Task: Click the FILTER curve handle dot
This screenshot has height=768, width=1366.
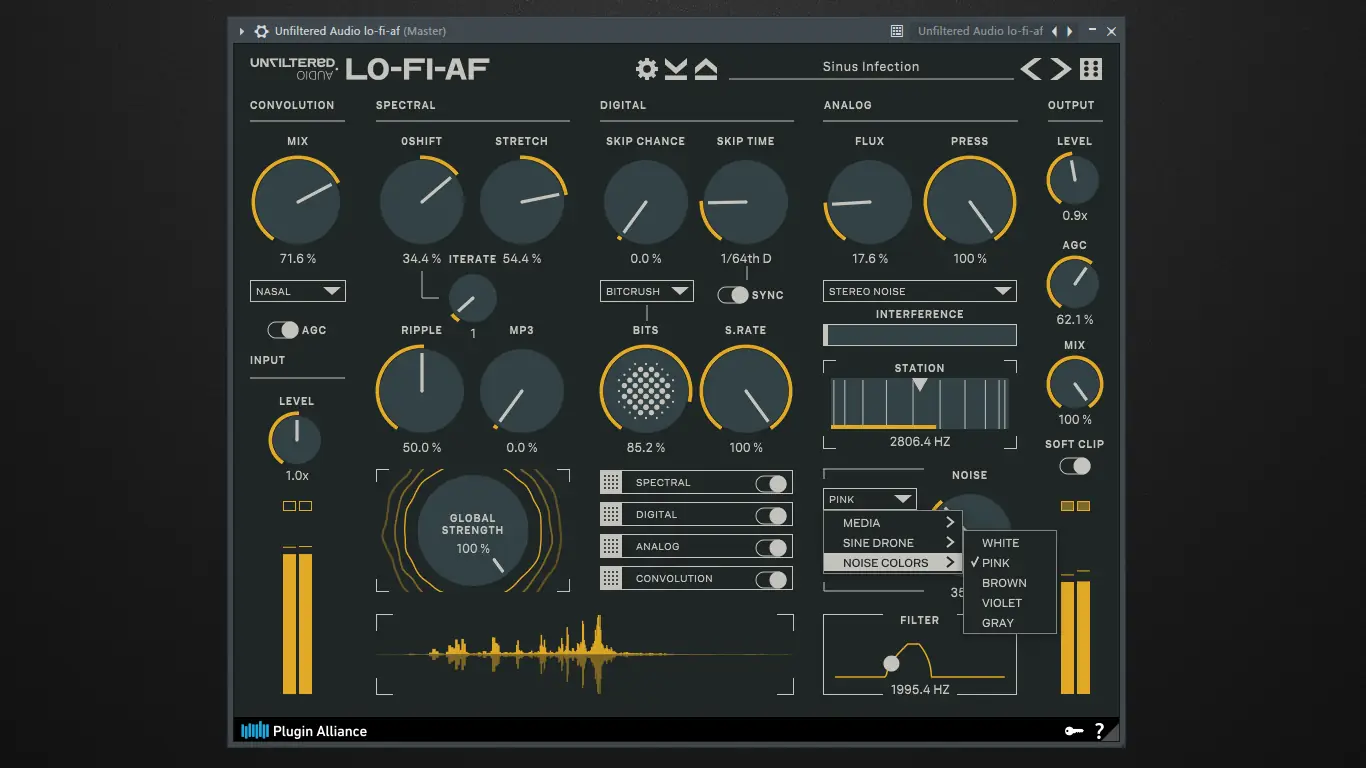Action: tap(891, 663)
